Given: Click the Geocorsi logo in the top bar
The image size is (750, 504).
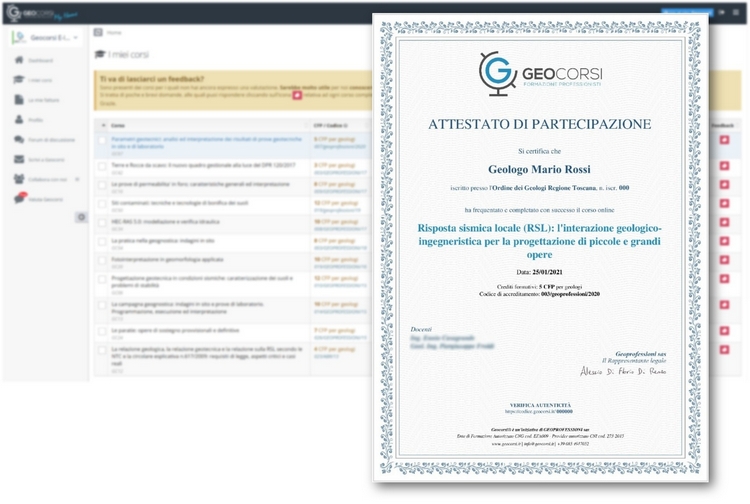Looking at the screenshot, I should click(41, 13).
